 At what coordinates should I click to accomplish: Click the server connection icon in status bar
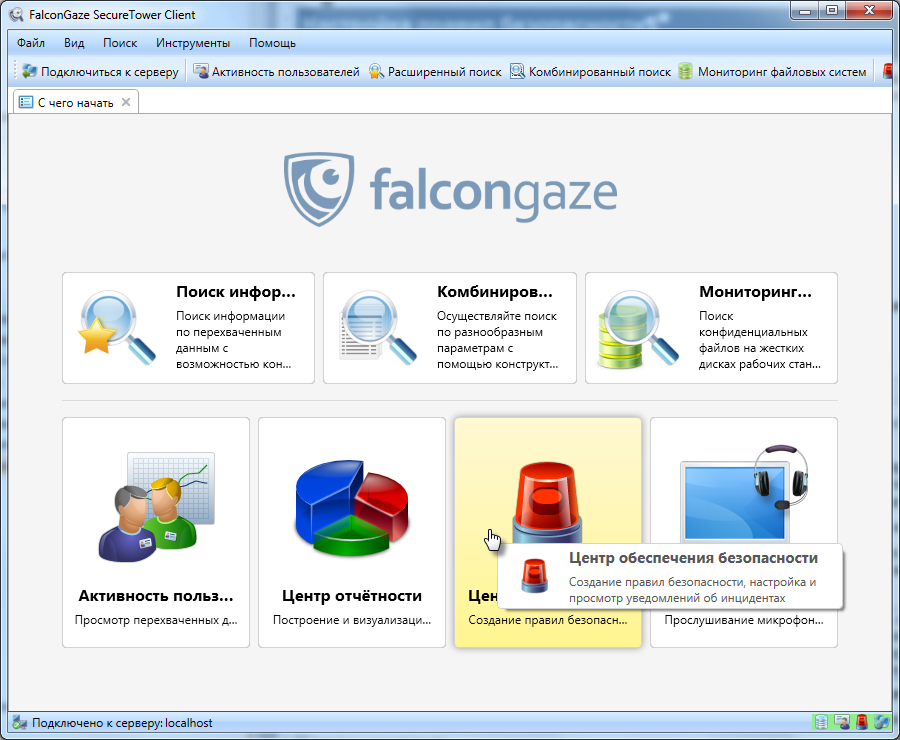(x=20, y=723)
